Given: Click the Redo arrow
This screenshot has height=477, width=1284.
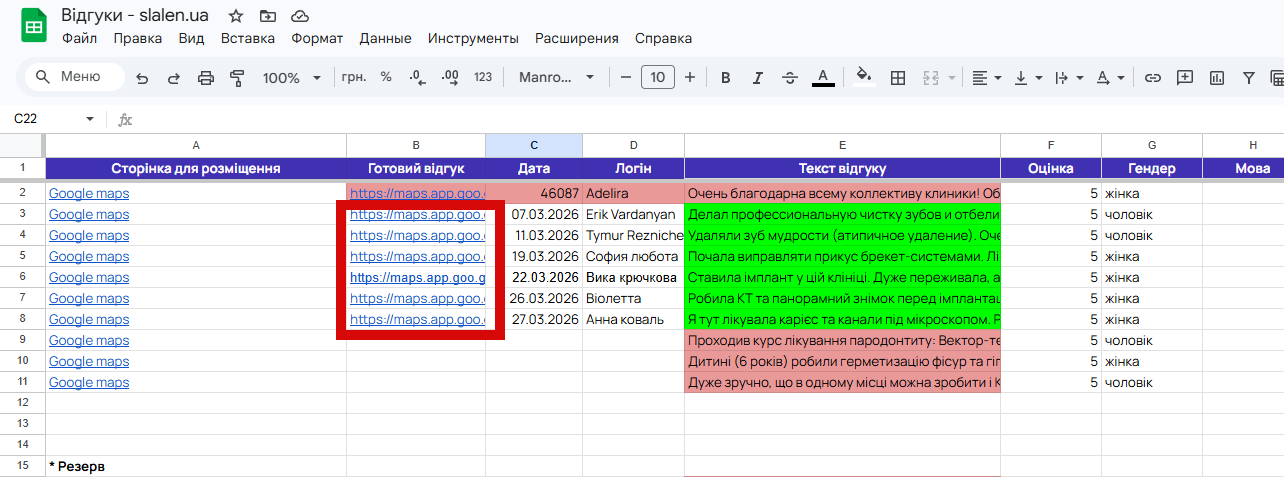Looking at the screenshot, I should click(174, 77).
